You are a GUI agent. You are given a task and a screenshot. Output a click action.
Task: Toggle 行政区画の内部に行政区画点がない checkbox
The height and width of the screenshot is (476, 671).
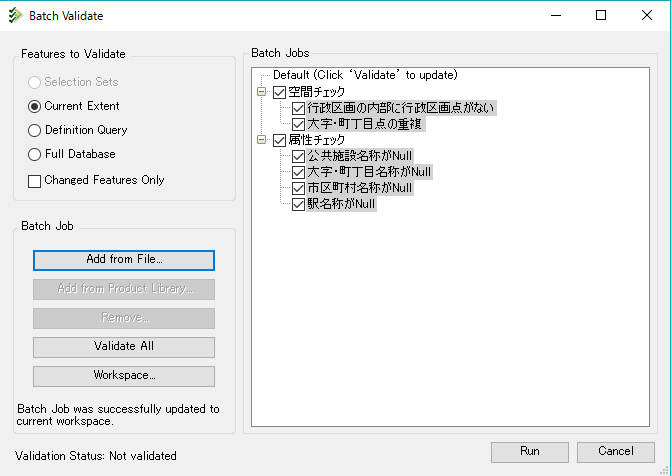click(298, 108)
